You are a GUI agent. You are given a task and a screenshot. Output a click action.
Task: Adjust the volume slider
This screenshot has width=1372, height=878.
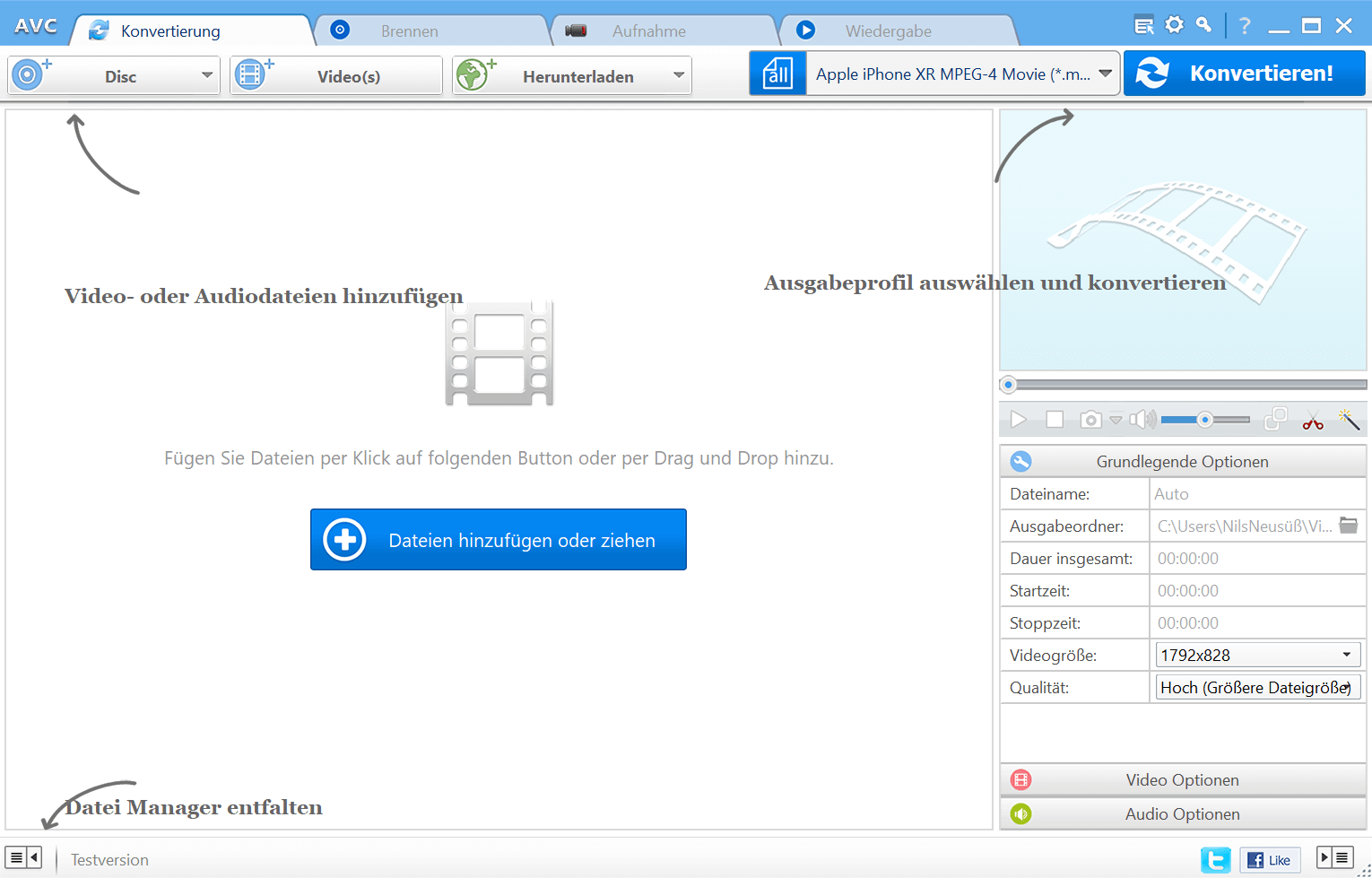point(1205,420)
